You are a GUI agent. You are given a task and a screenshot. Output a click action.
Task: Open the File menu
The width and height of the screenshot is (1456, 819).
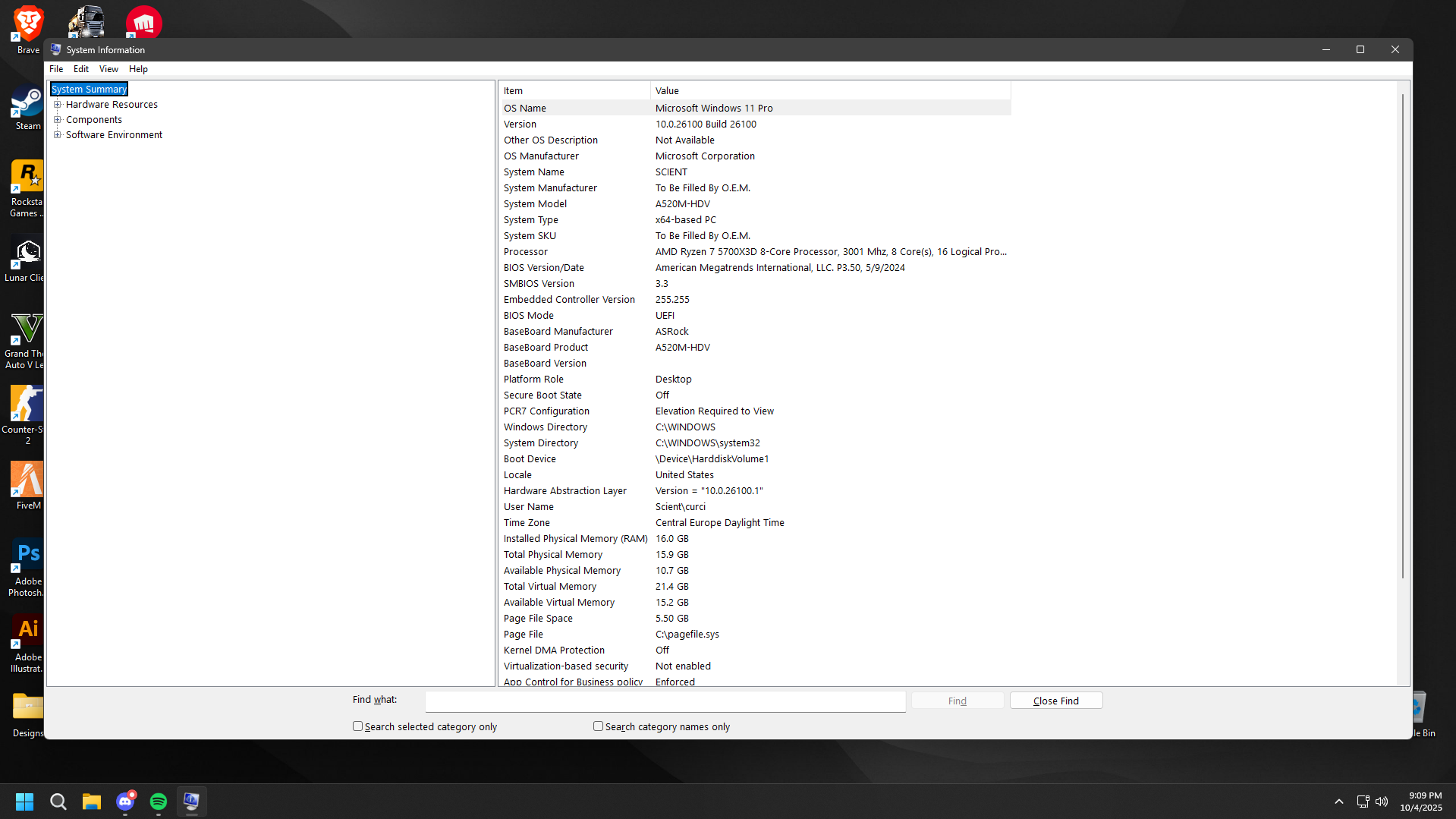click(x=56, y=69)
